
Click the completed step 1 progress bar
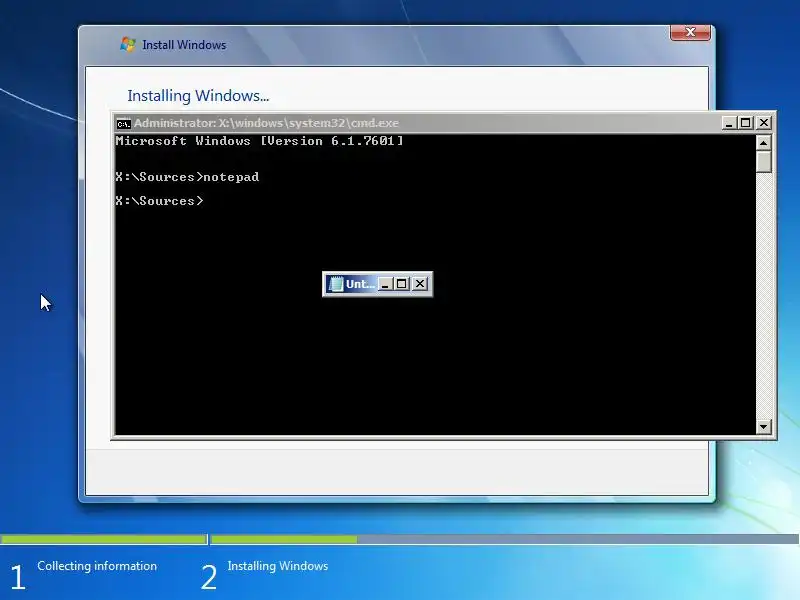pos(104,539)
